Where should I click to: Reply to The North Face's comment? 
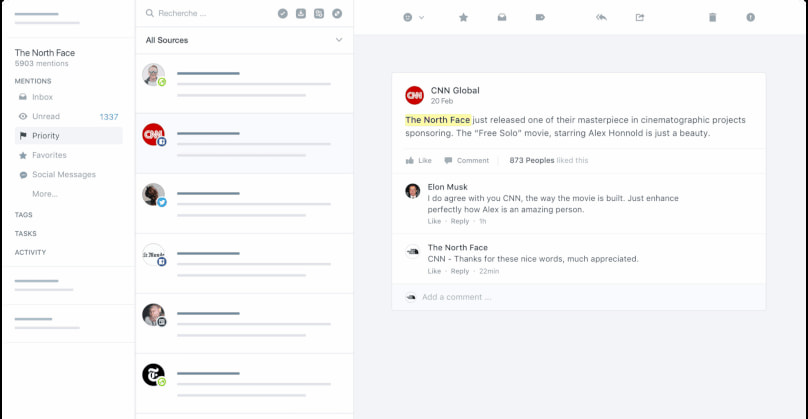(x=460, y=271)
